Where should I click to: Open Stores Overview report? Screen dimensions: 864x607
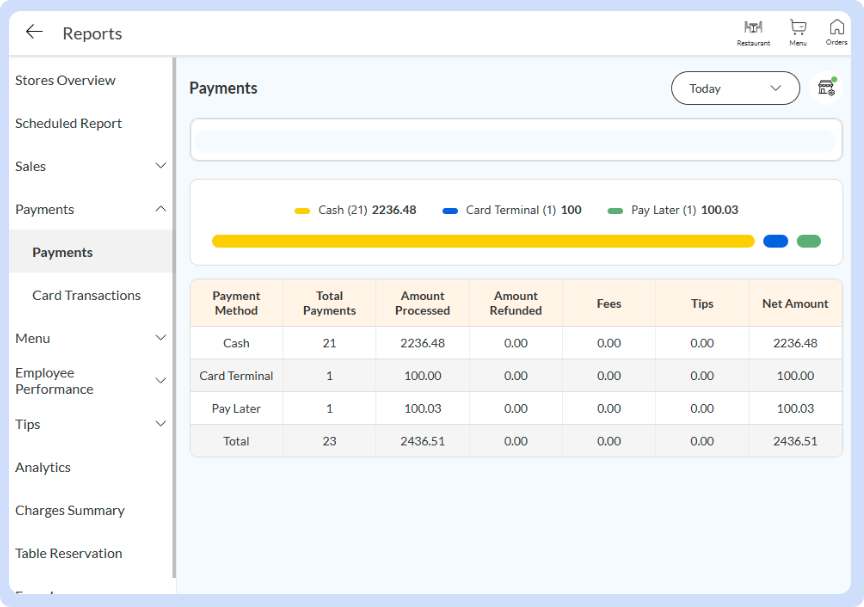pyautogui.click(x=65, y=80)
